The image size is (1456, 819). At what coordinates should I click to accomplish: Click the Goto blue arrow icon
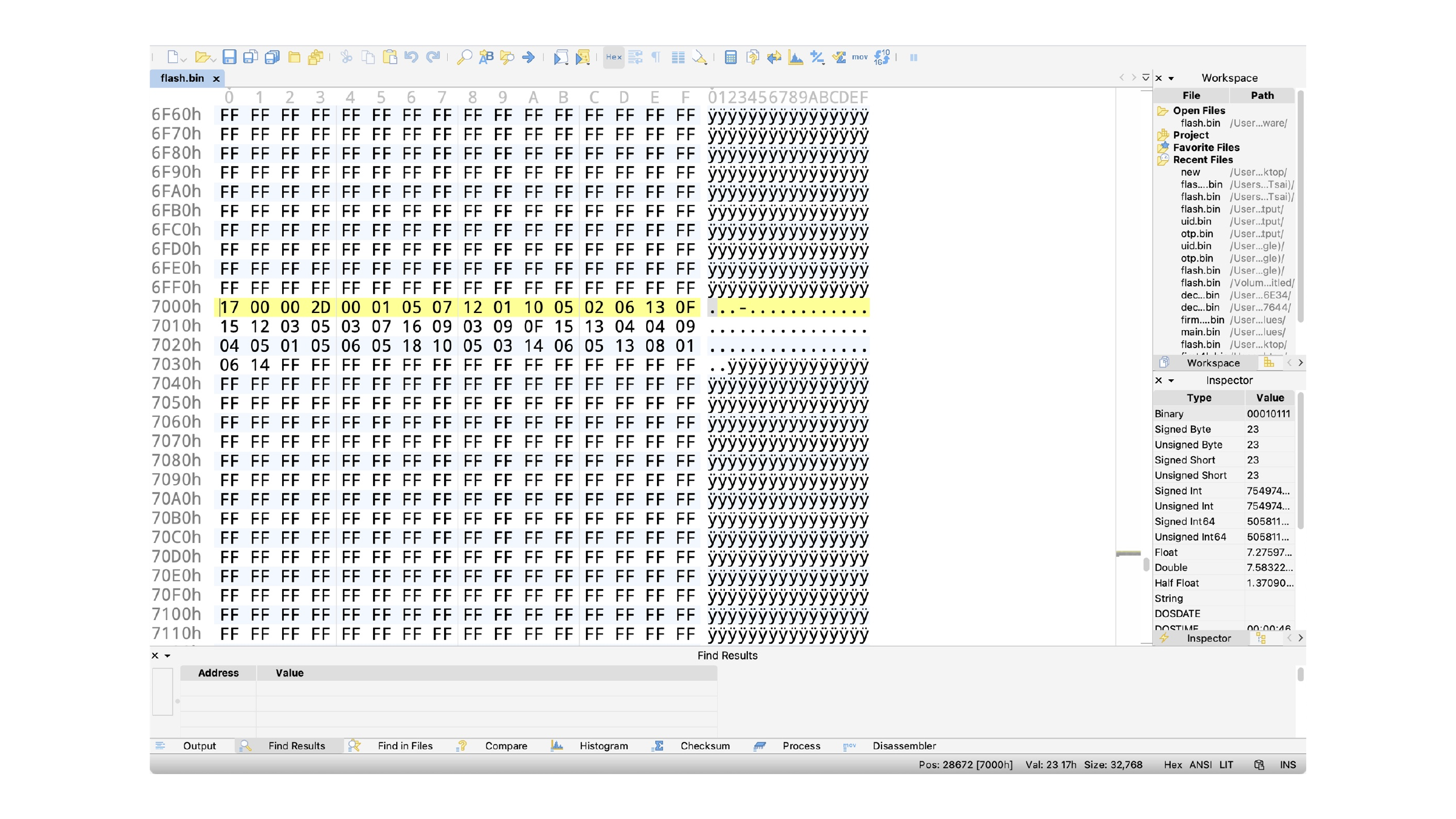pos(528,57)
